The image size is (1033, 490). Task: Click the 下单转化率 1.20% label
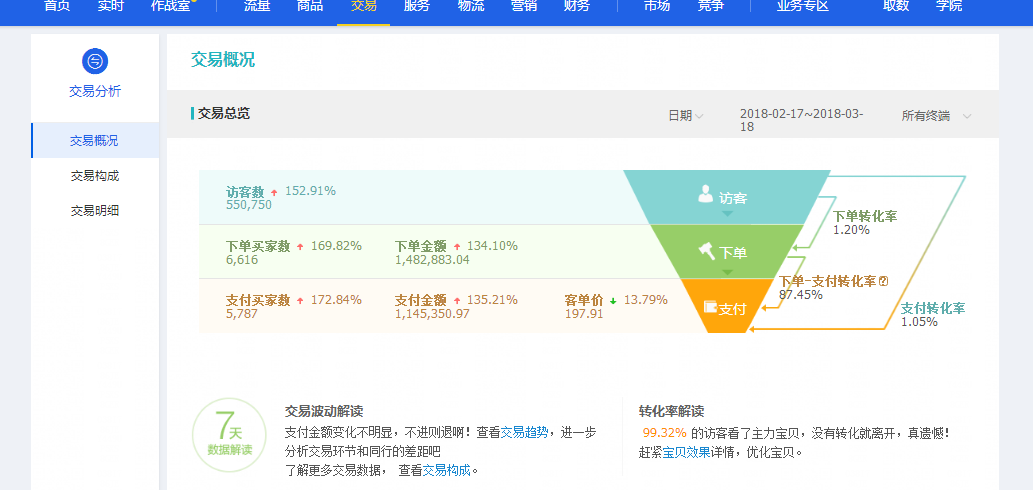864,223
